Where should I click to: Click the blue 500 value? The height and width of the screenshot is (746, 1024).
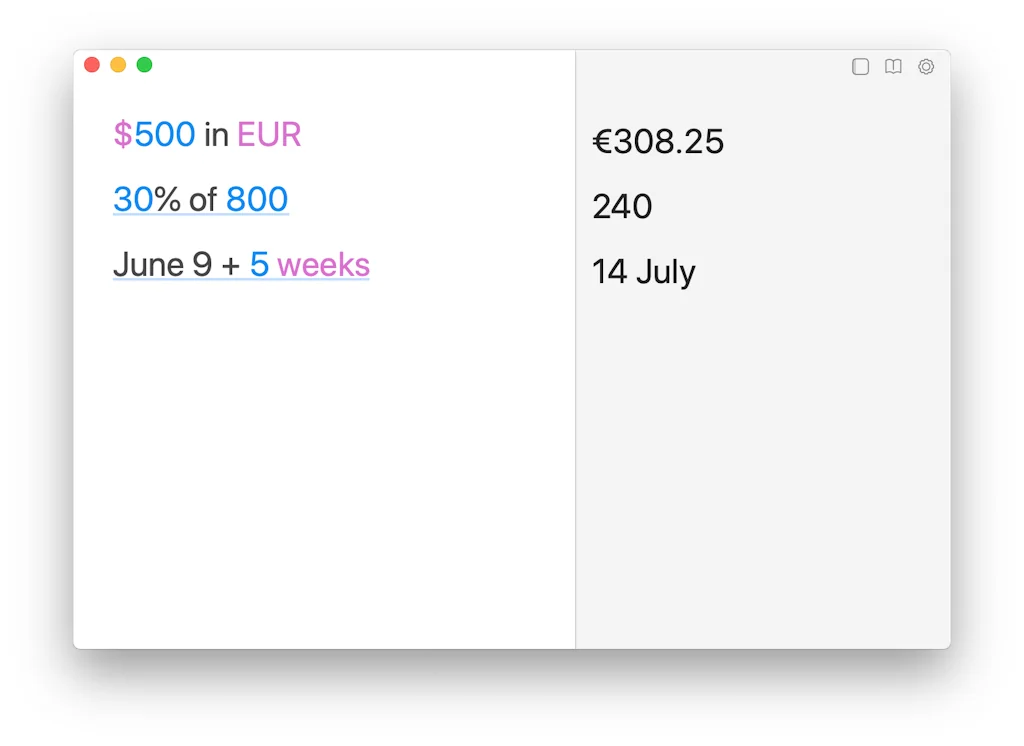point(165,135)
